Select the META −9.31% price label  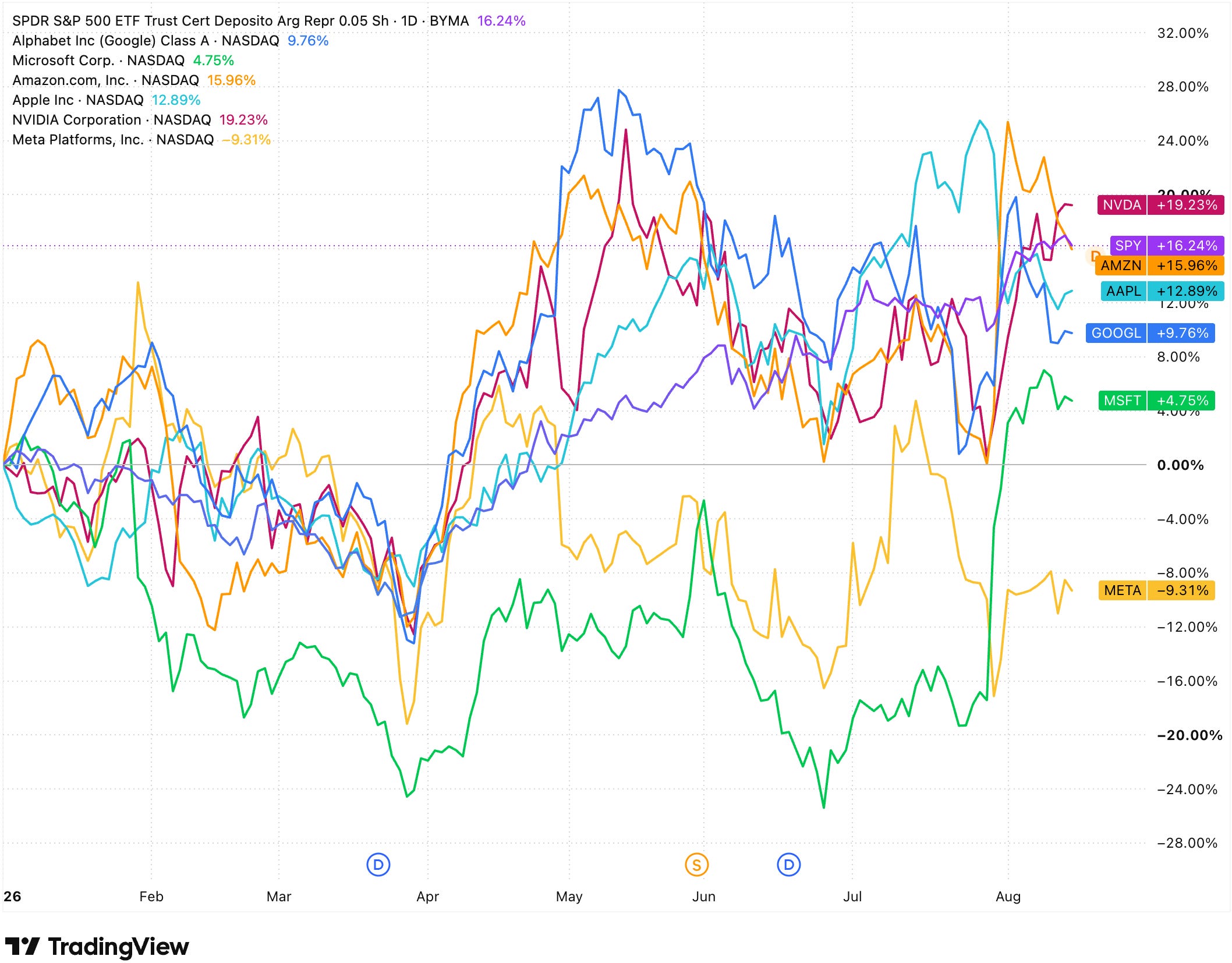point(1157,590)
